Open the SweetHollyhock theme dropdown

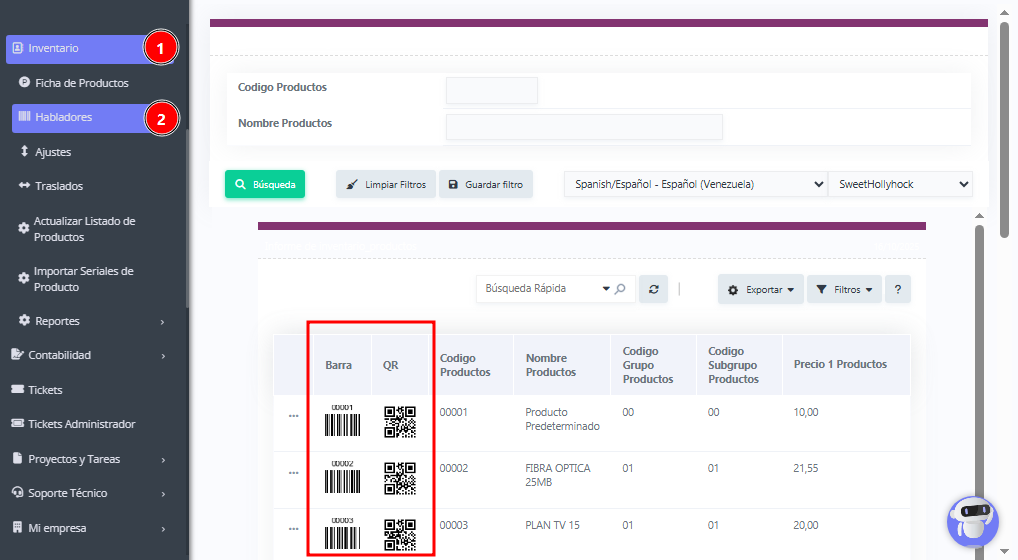tap(900, 184)
